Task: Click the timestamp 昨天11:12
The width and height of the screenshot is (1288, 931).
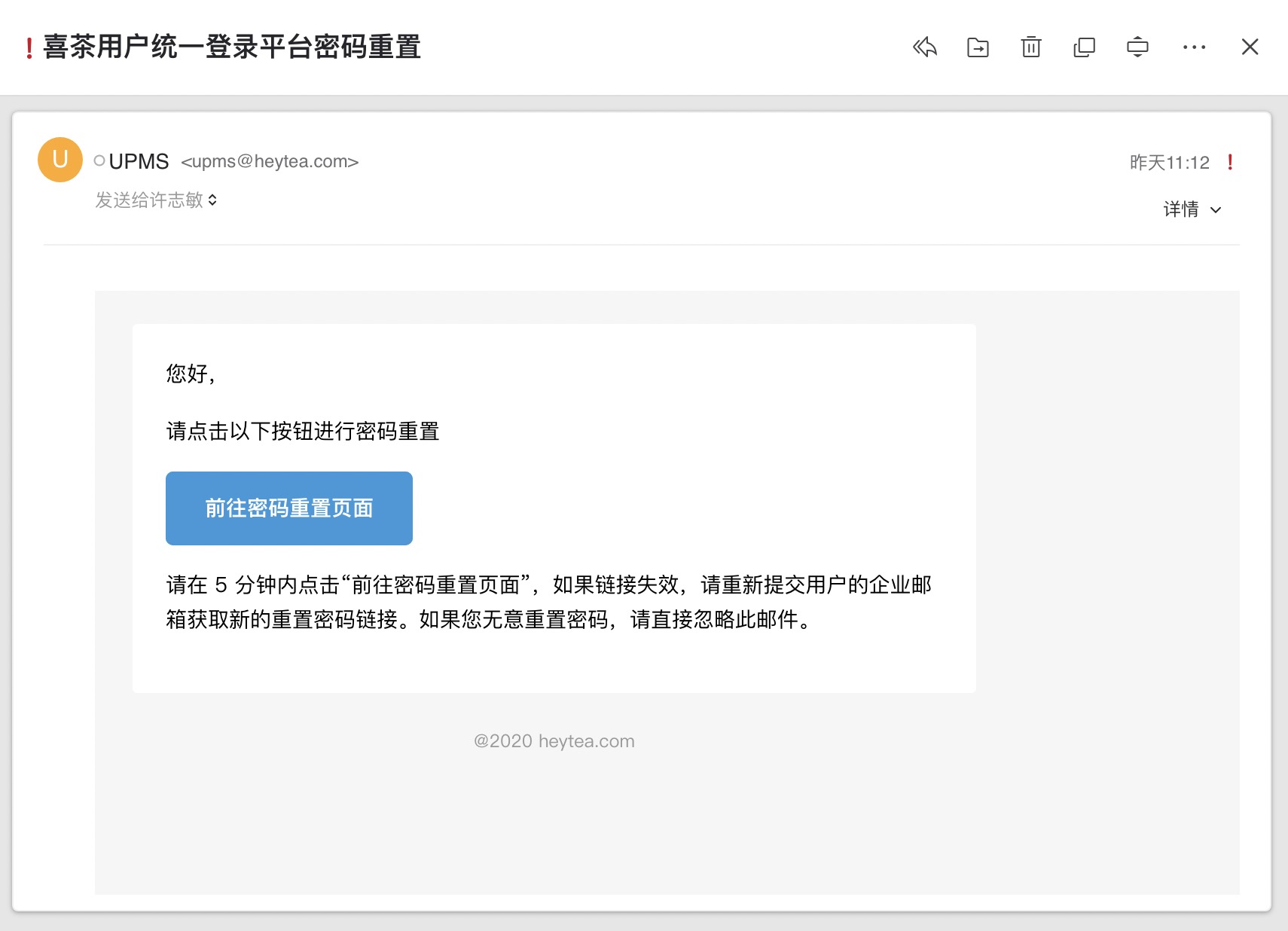Action: click(x=1170, y=163)
